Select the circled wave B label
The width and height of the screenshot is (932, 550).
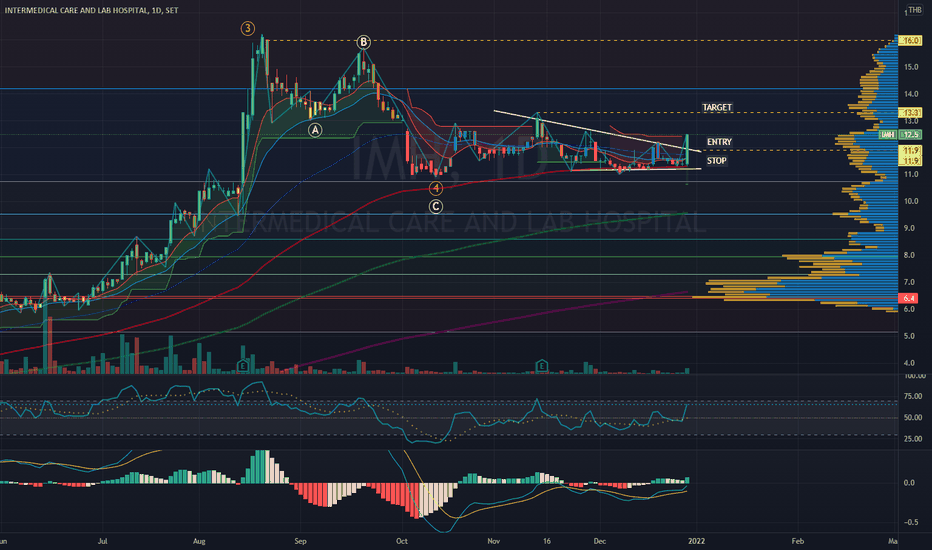tap(363, 42)
